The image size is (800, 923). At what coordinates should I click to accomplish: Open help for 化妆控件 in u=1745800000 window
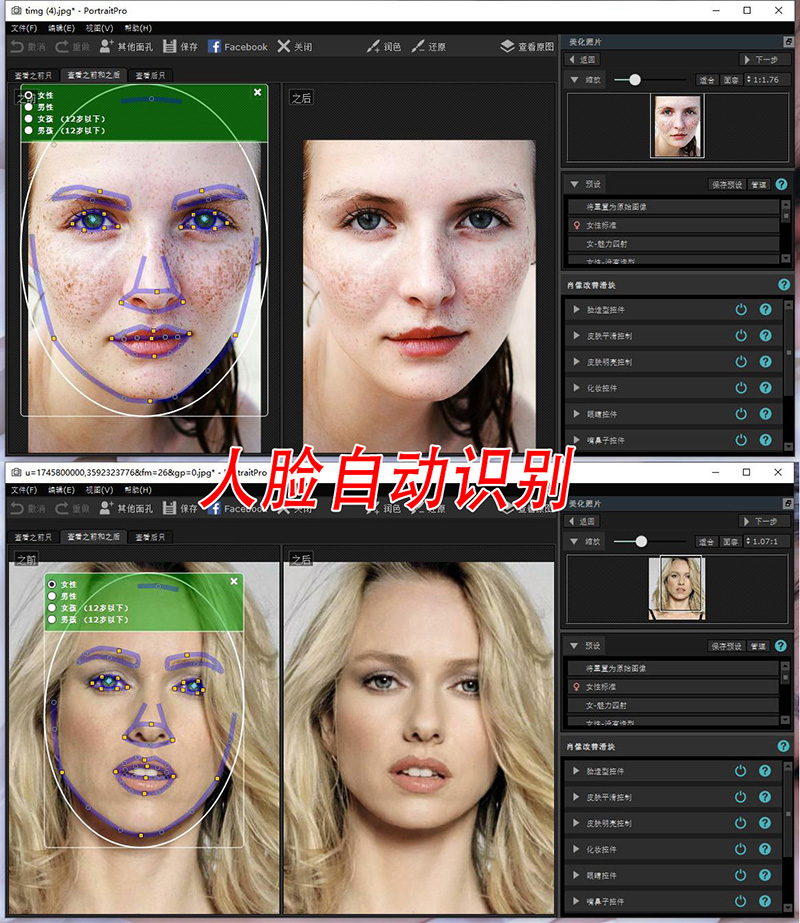click(x=765, y=849)
